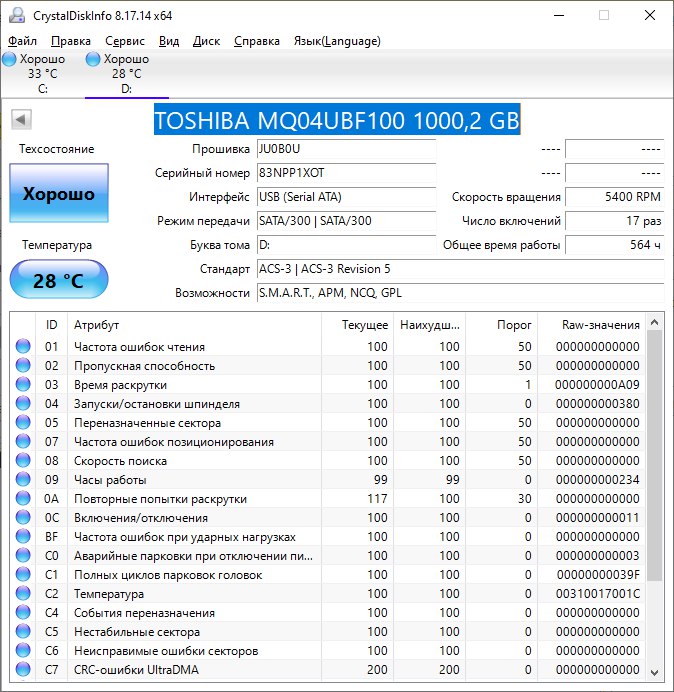The image size is (674, 692).
Task: Click the blue orb of disk C: status
Action: (x=9, y=59)
